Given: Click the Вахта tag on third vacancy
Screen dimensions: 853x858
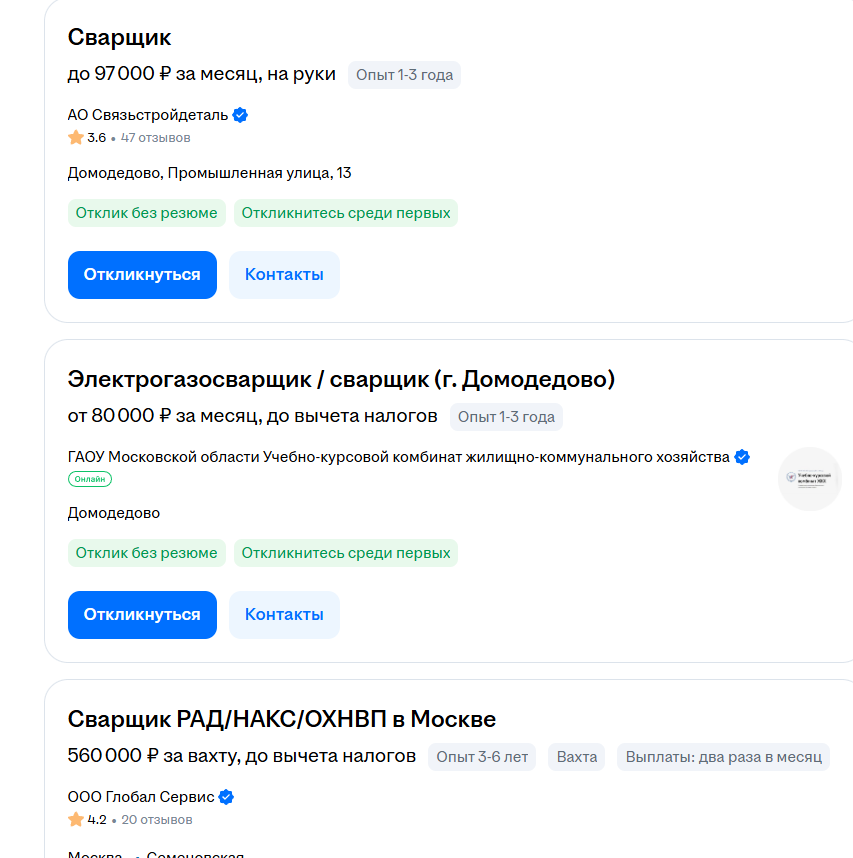Looking at the screenshot, I should point(576,757).
